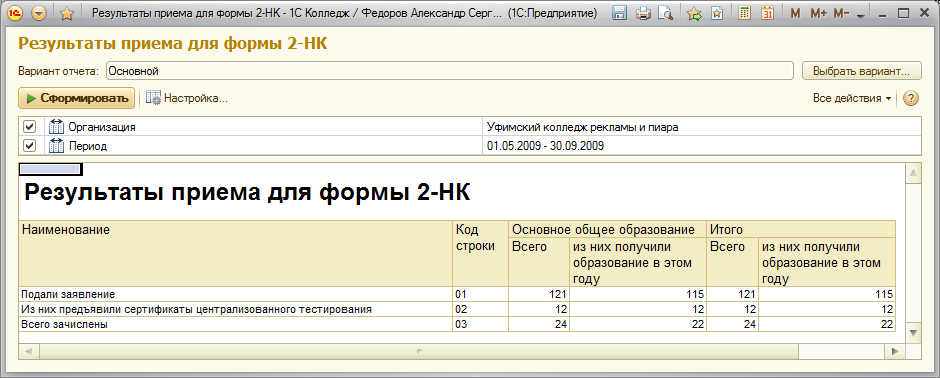Open print preview from the title bar

[x=664, y=13]
